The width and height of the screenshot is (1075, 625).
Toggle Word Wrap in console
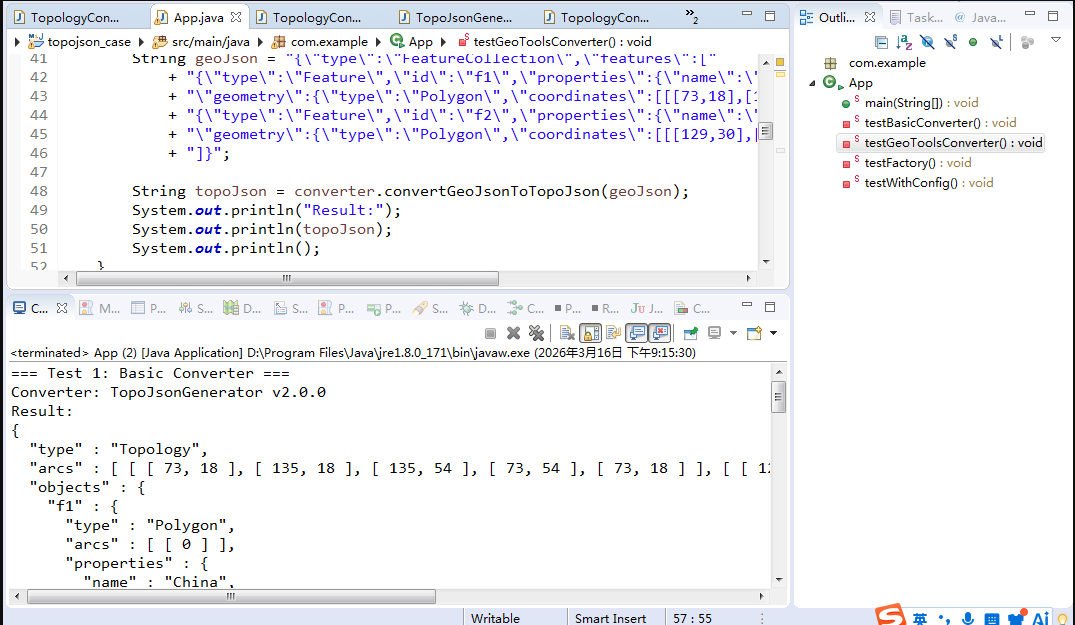pos(614,333)
